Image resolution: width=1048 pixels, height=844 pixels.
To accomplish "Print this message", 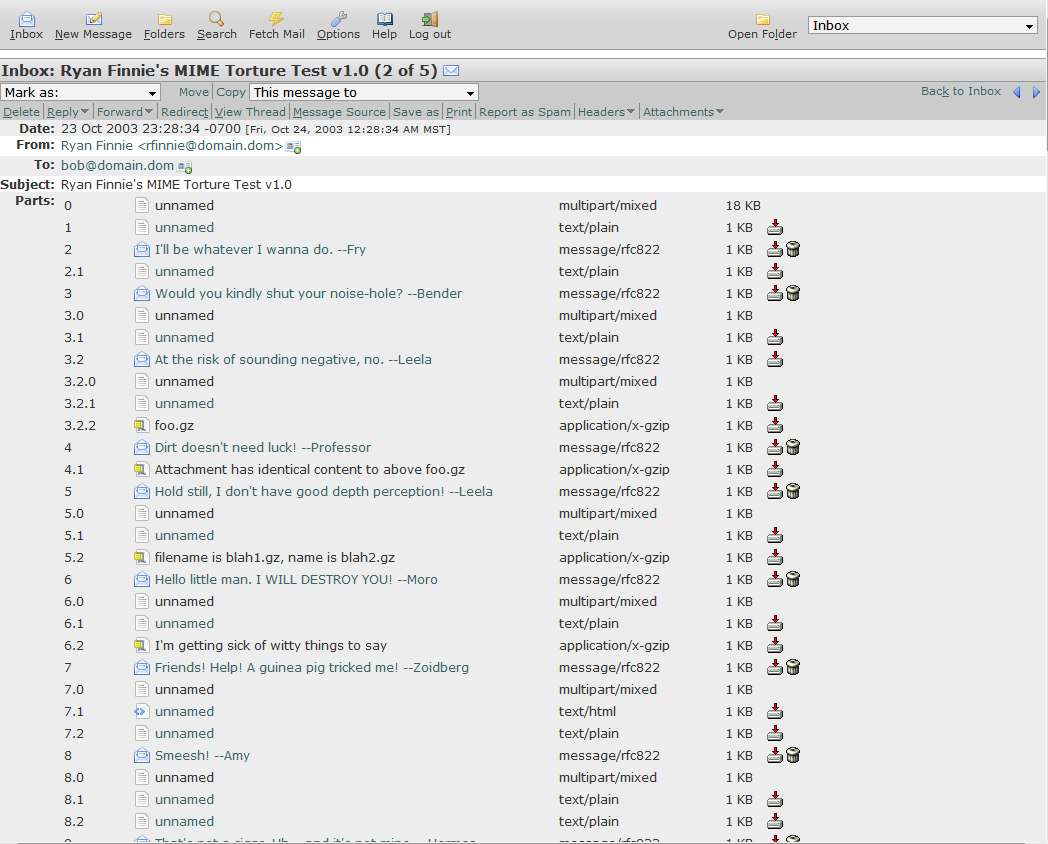I will pyautogui.click(x=459, y=112).
